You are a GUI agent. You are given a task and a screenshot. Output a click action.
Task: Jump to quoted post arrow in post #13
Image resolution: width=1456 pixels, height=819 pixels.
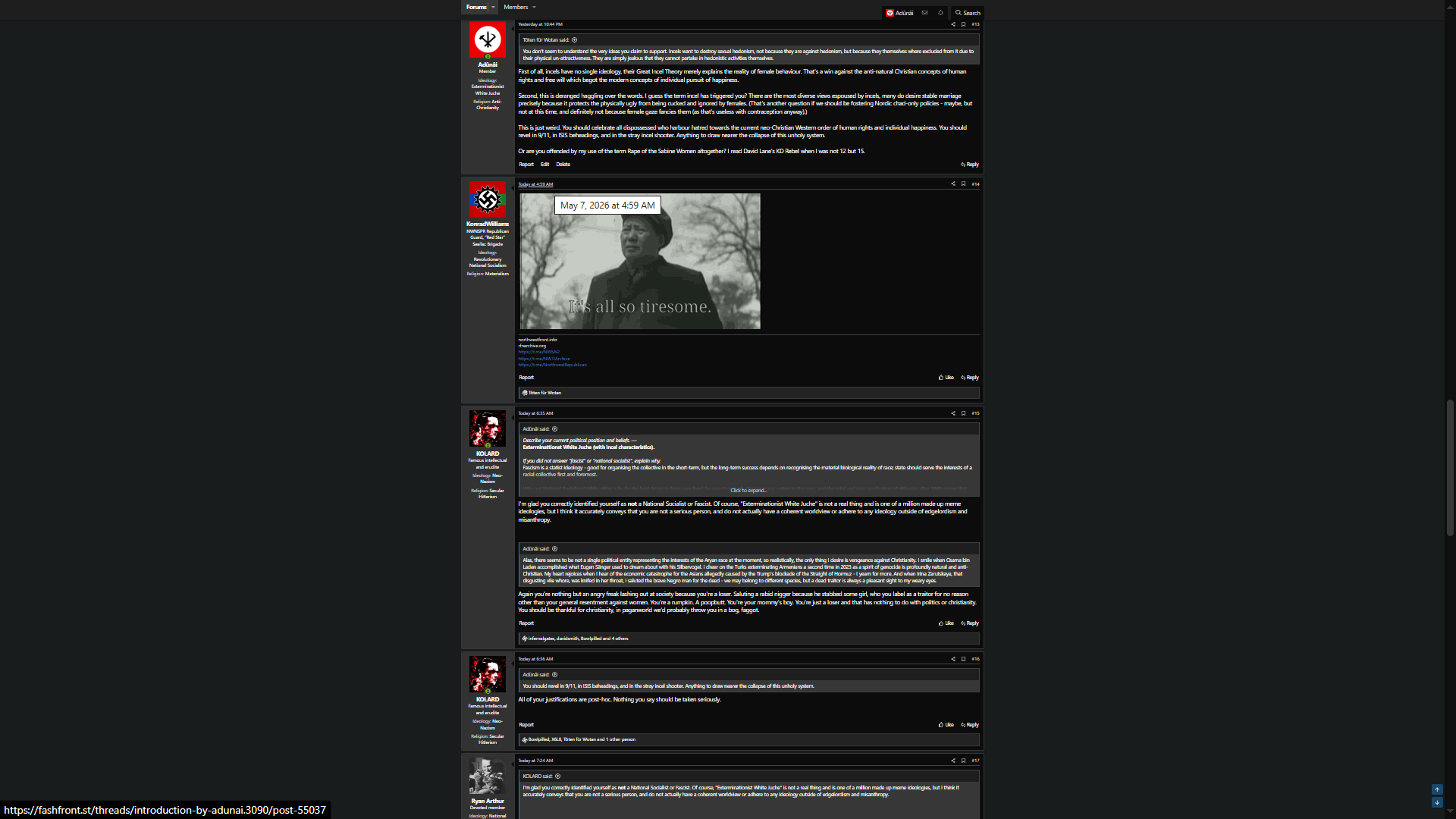tap(574, 40)
